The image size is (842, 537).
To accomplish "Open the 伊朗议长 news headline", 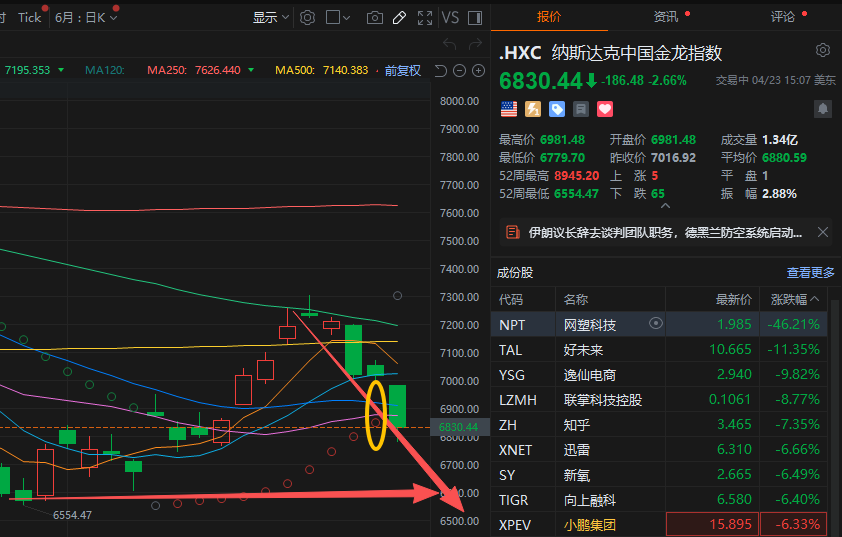I will [x=665, y=233].
